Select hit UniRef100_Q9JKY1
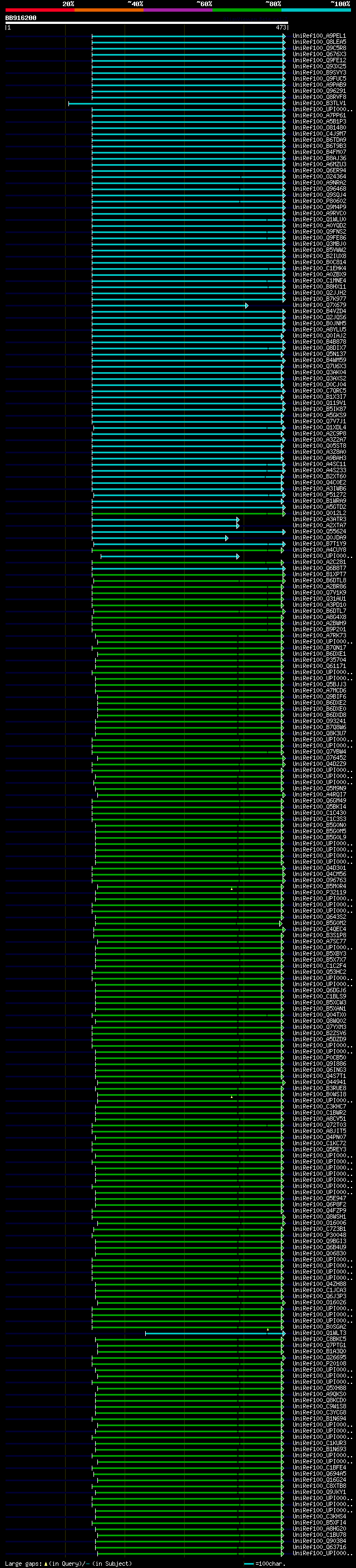This screenshot has width=356, height=1568. pyautogui.click(x=319, y=1492)
